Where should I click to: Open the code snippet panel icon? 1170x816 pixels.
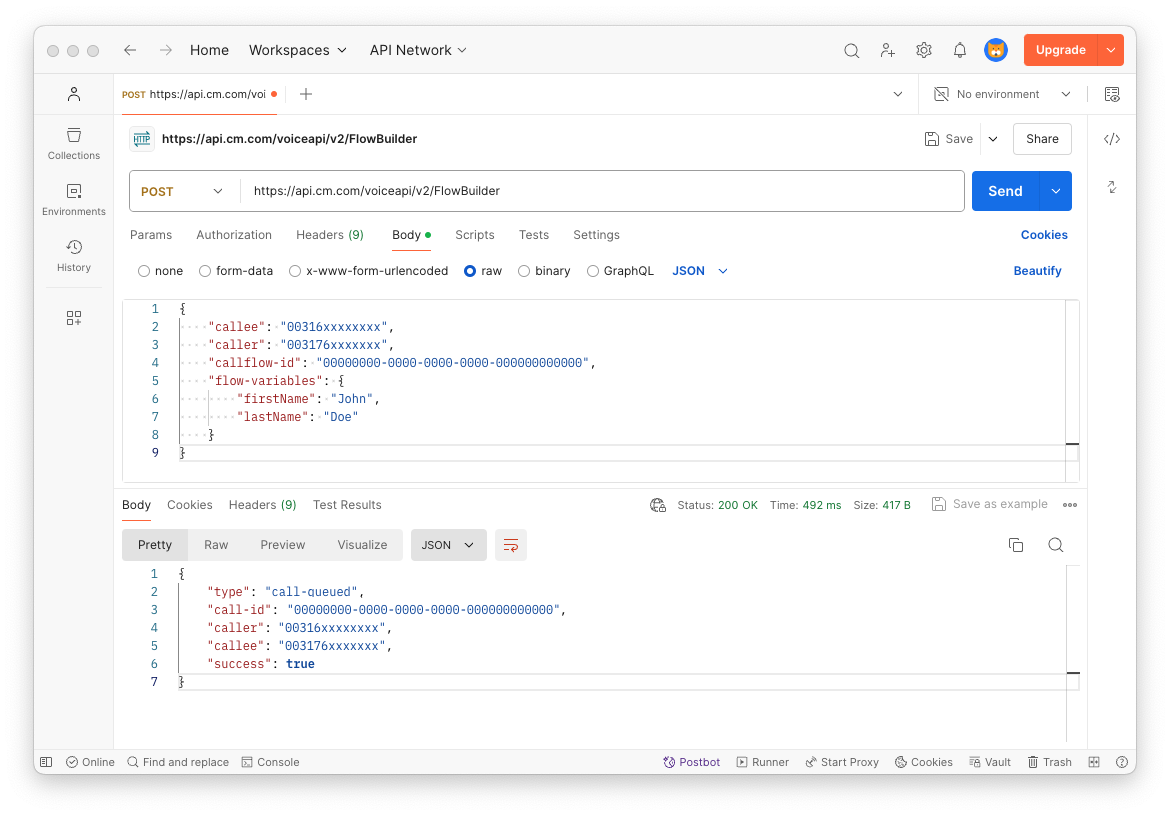(1112, 139)
